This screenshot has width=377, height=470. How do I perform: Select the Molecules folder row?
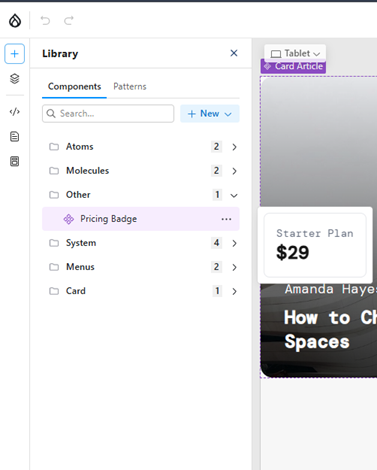tap(141, 171)
